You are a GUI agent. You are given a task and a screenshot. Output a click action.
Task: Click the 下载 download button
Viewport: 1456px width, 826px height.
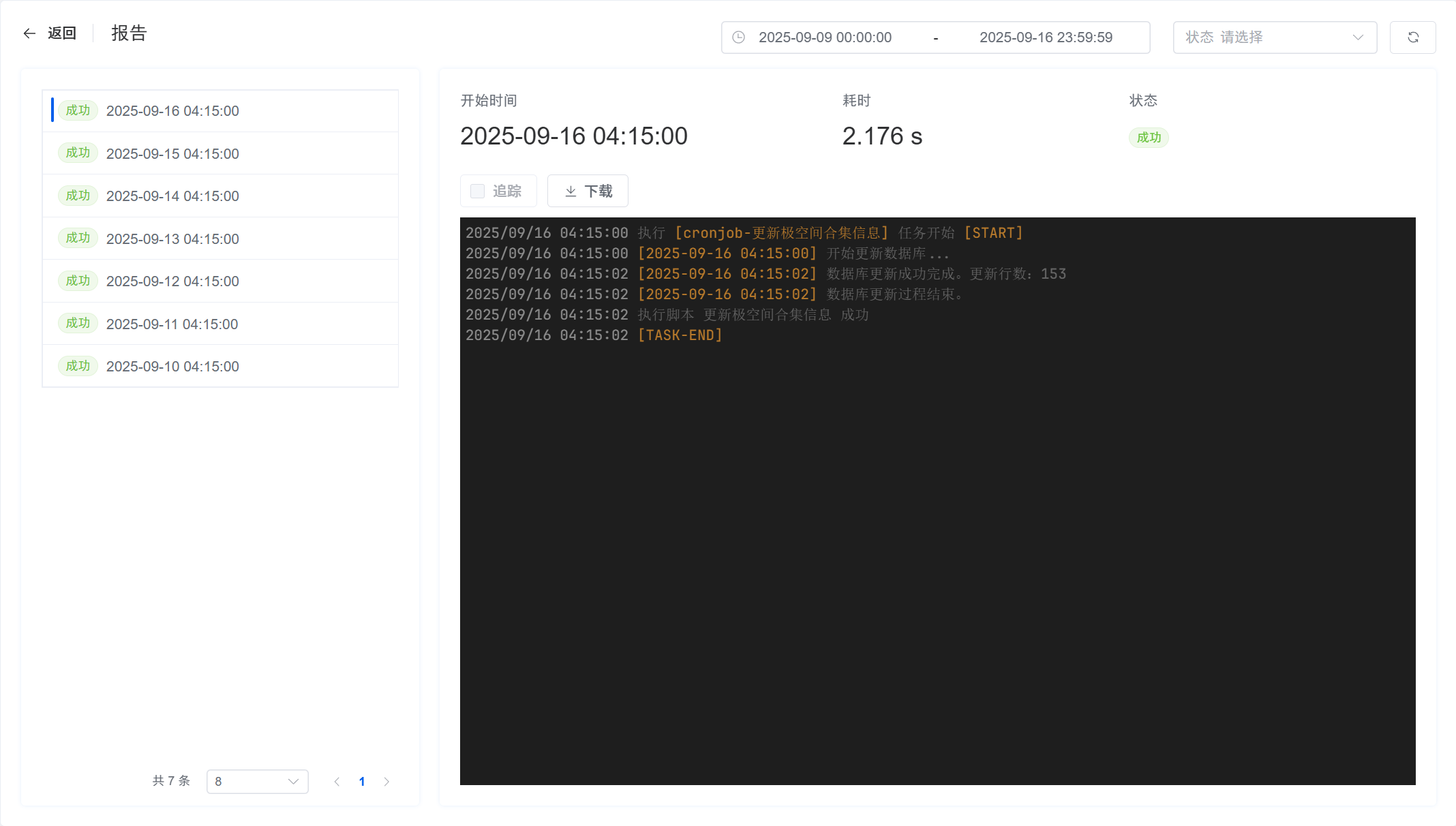[x=588, y=192]
